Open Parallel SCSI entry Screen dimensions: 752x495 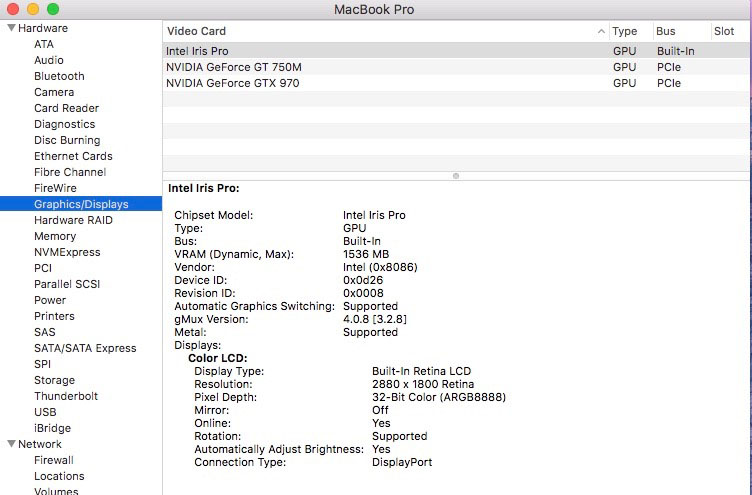pos(67,284)
